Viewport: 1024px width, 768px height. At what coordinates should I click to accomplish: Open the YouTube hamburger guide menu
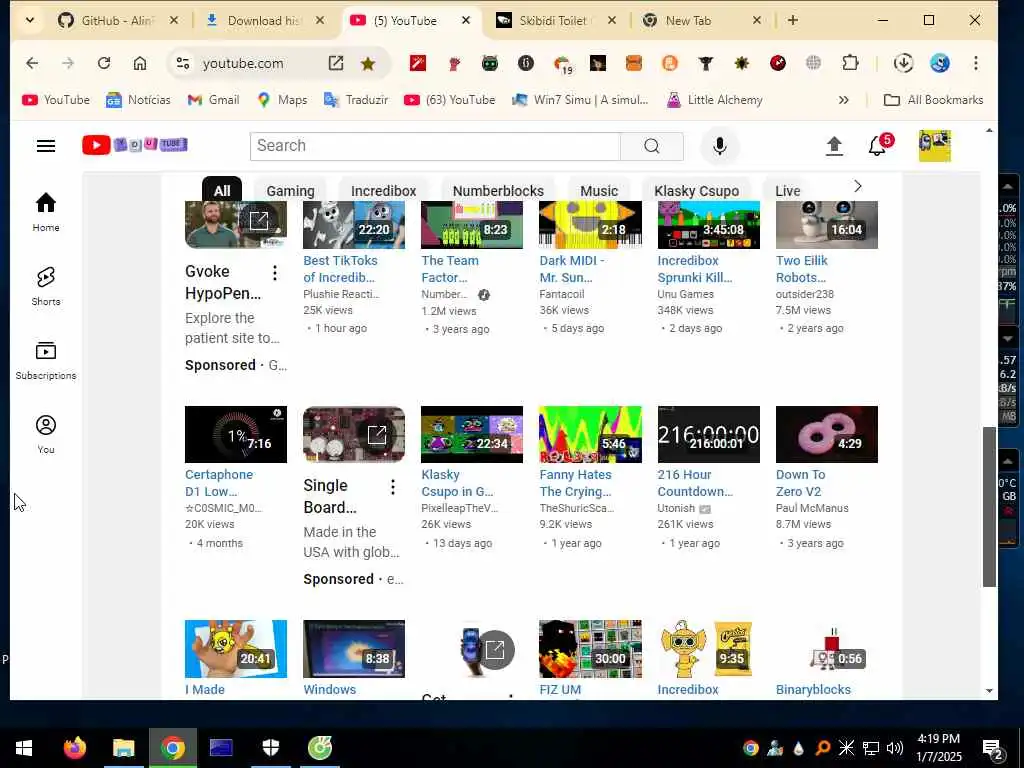point(46,146)
